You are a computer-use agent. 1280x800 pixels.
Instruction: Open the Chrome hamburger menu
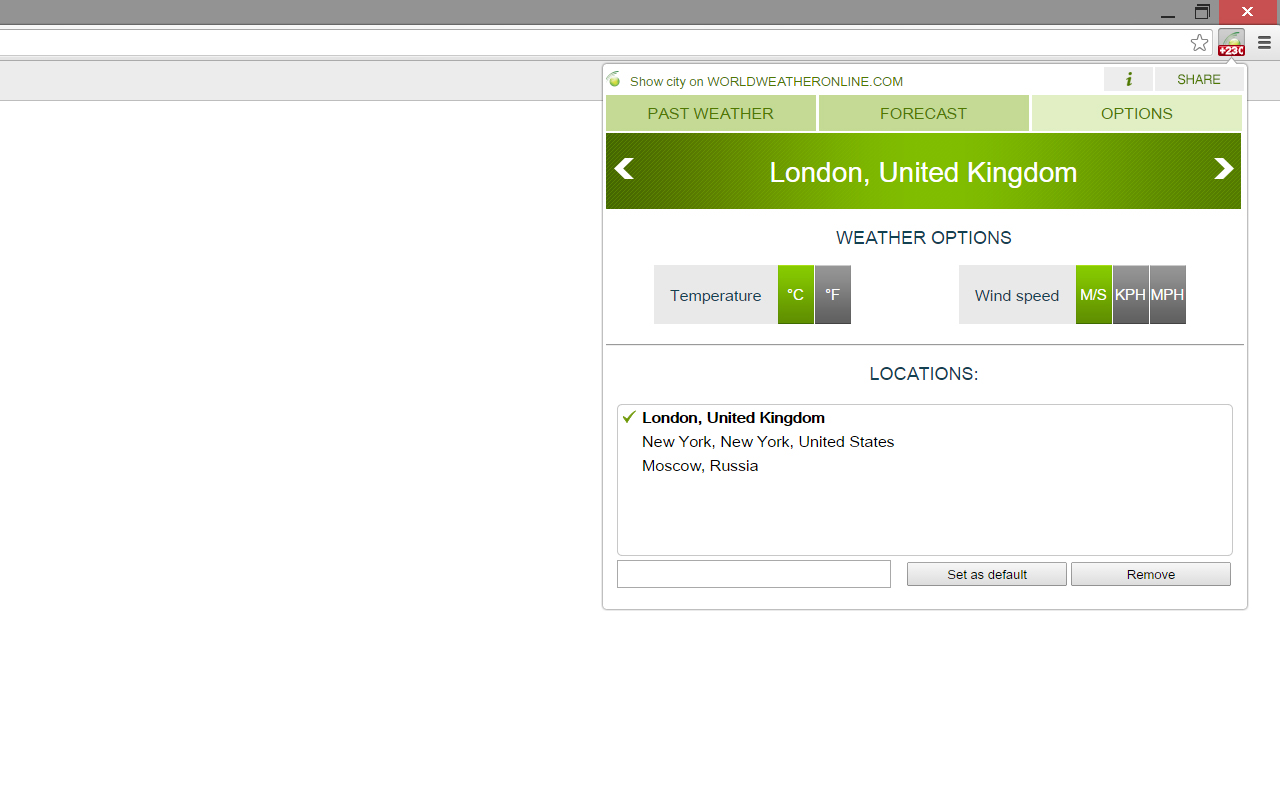(1264, 43)
